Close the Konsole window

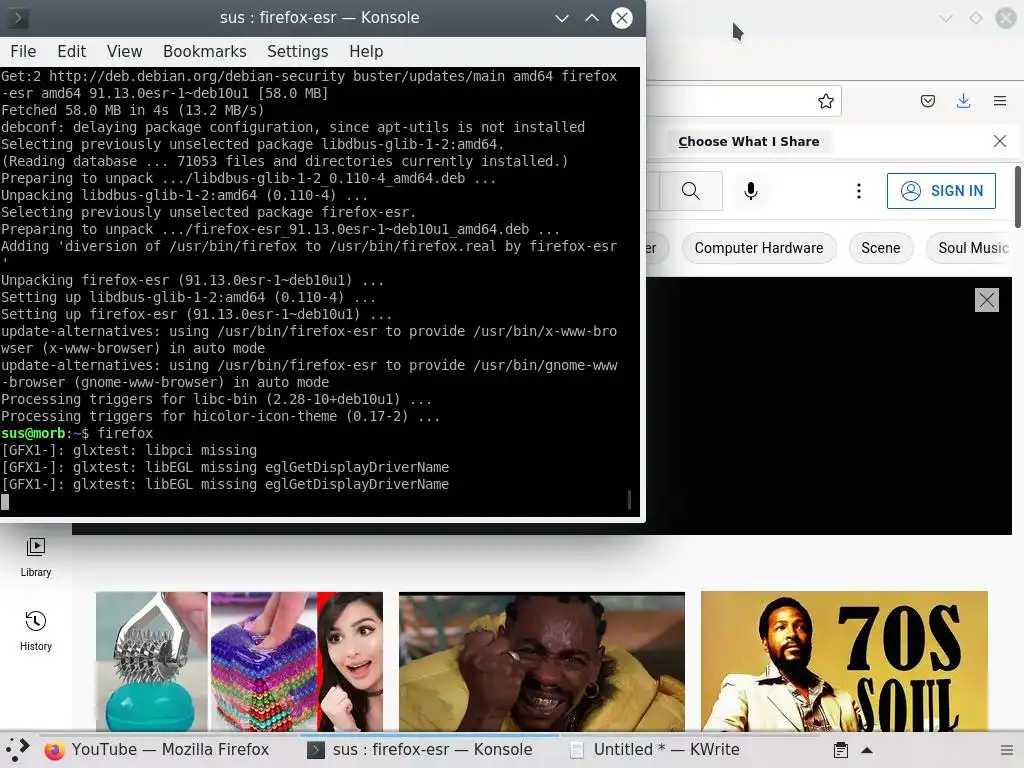pos(622,18)
